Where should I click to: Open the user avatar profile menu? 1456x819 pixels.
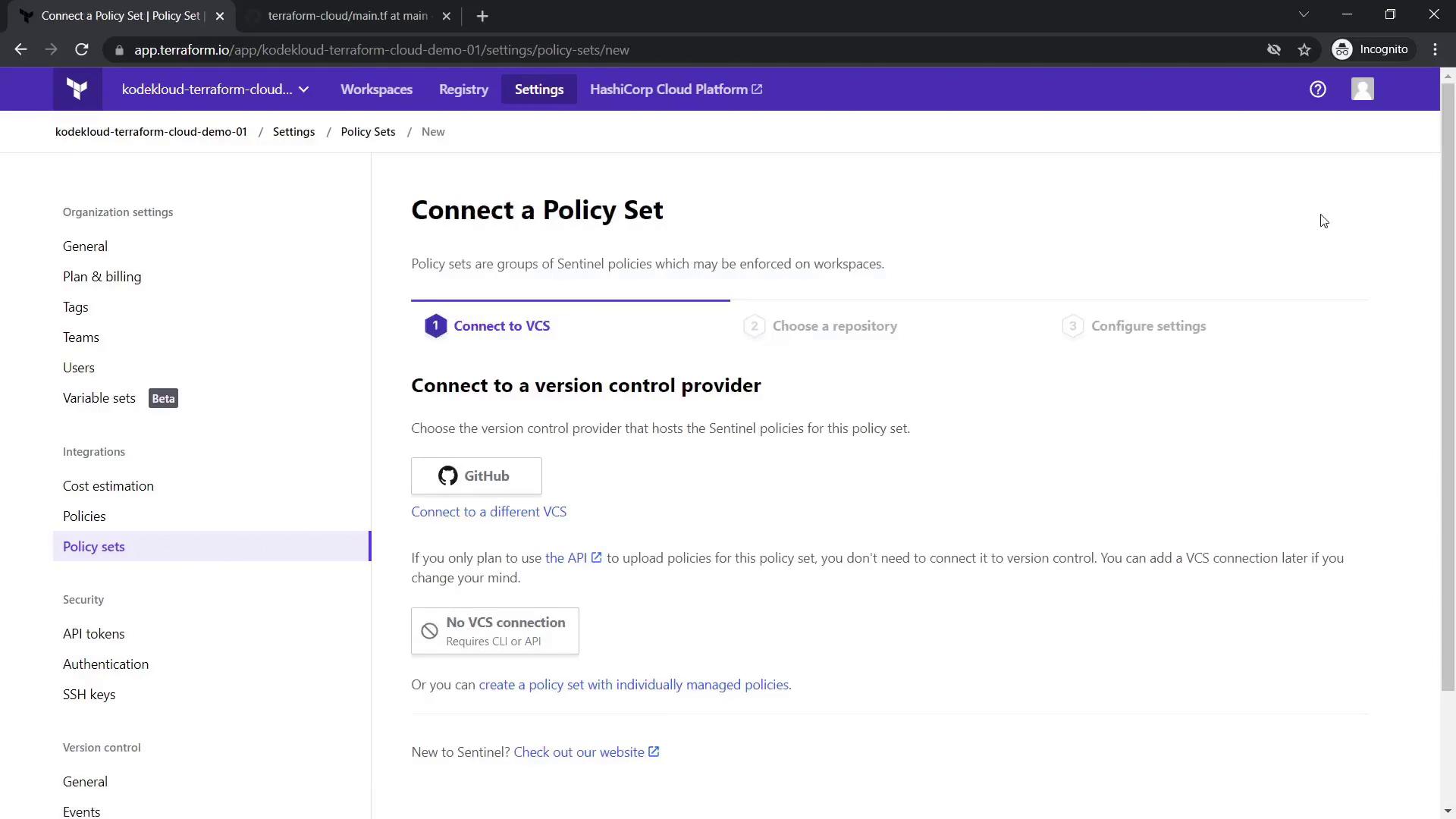(x=1362, y=89)
